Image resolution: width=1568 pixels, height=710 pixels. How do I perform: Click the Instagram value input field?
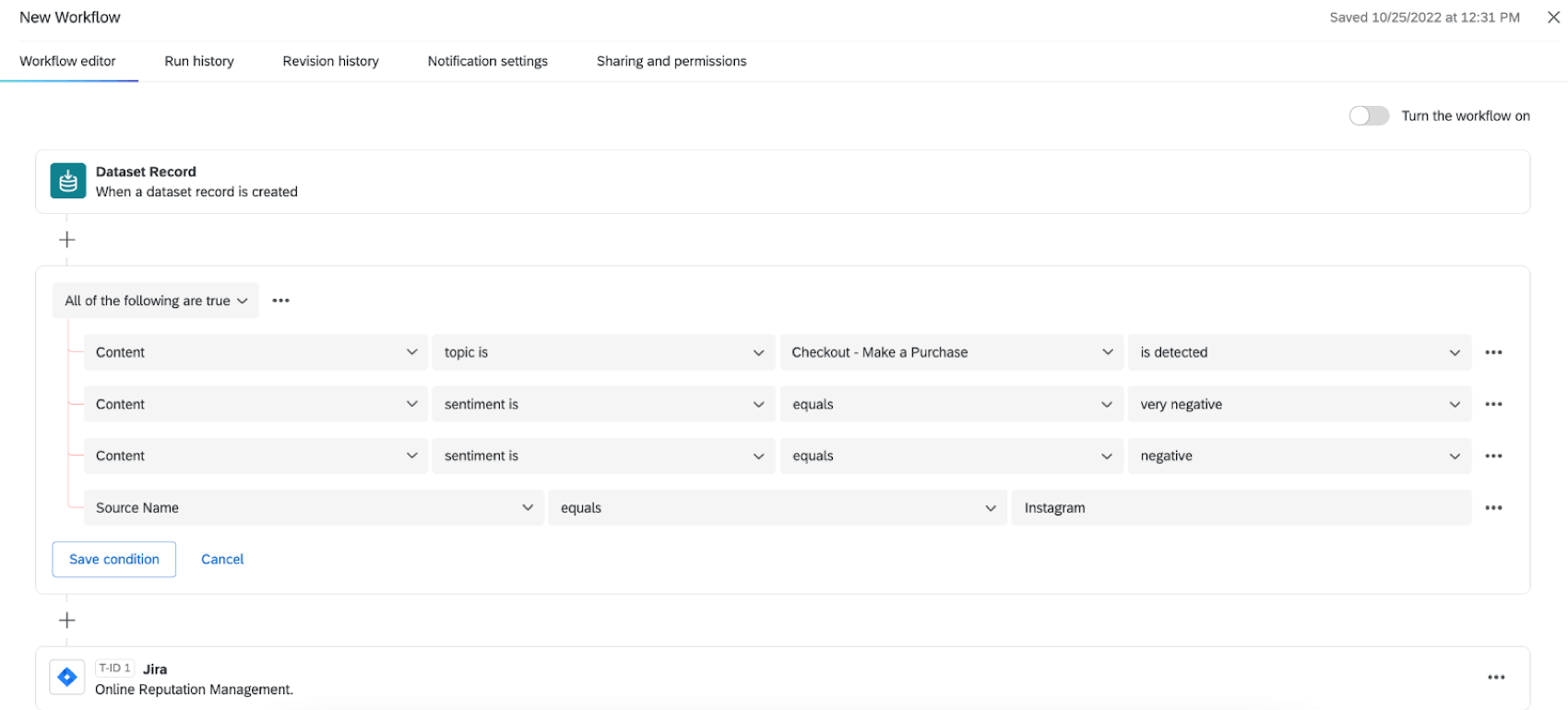click(1241, 508)
